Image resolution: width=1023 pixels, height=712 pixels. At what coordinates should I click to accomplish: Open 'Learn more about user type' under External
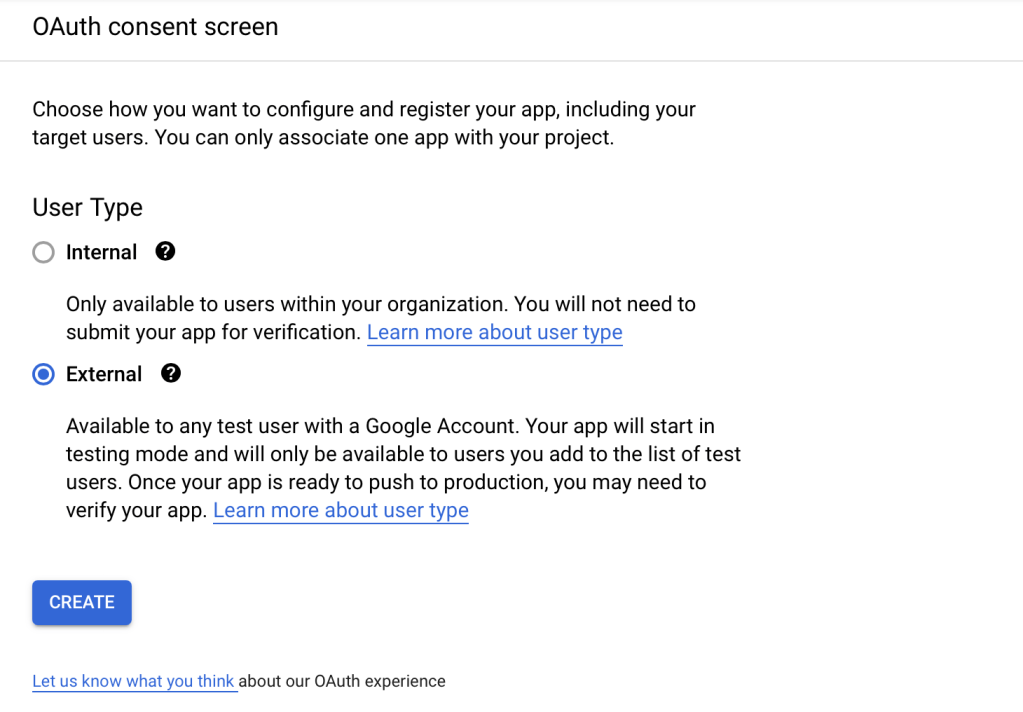[x=341, y=510]
